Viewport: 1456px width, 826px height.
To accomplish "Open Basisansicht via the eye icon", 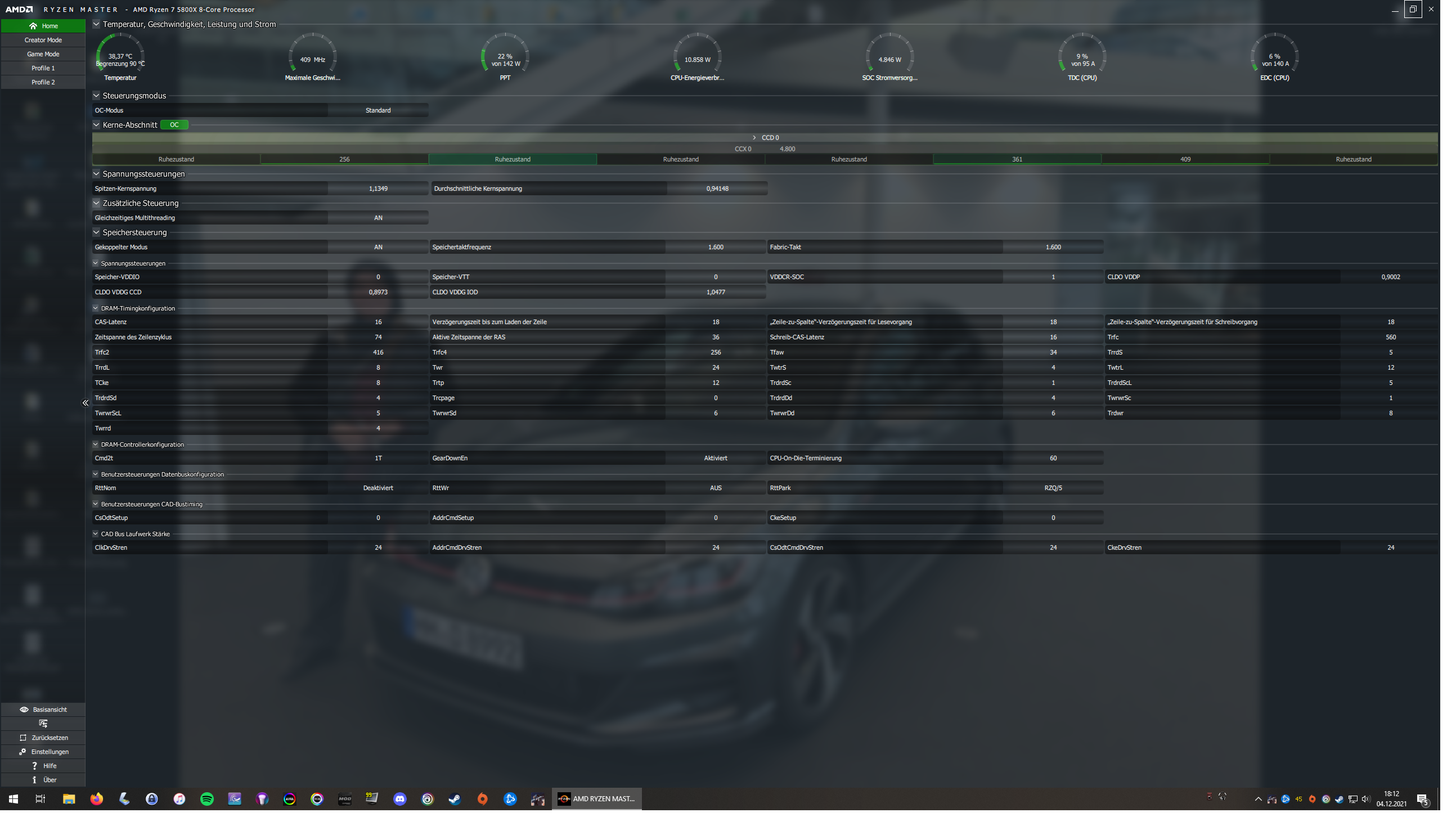I will pos(24,710).
